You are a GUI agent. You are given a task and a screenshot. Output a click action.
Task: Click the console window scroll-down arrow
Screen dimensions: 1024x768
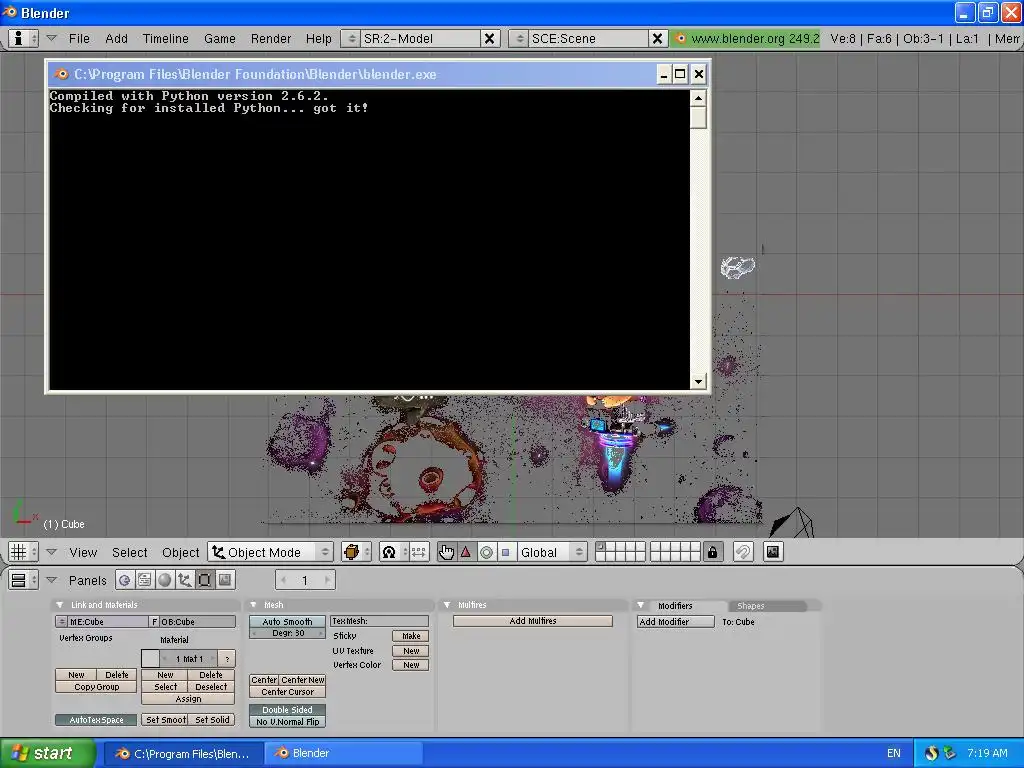(x=698, y=381)
